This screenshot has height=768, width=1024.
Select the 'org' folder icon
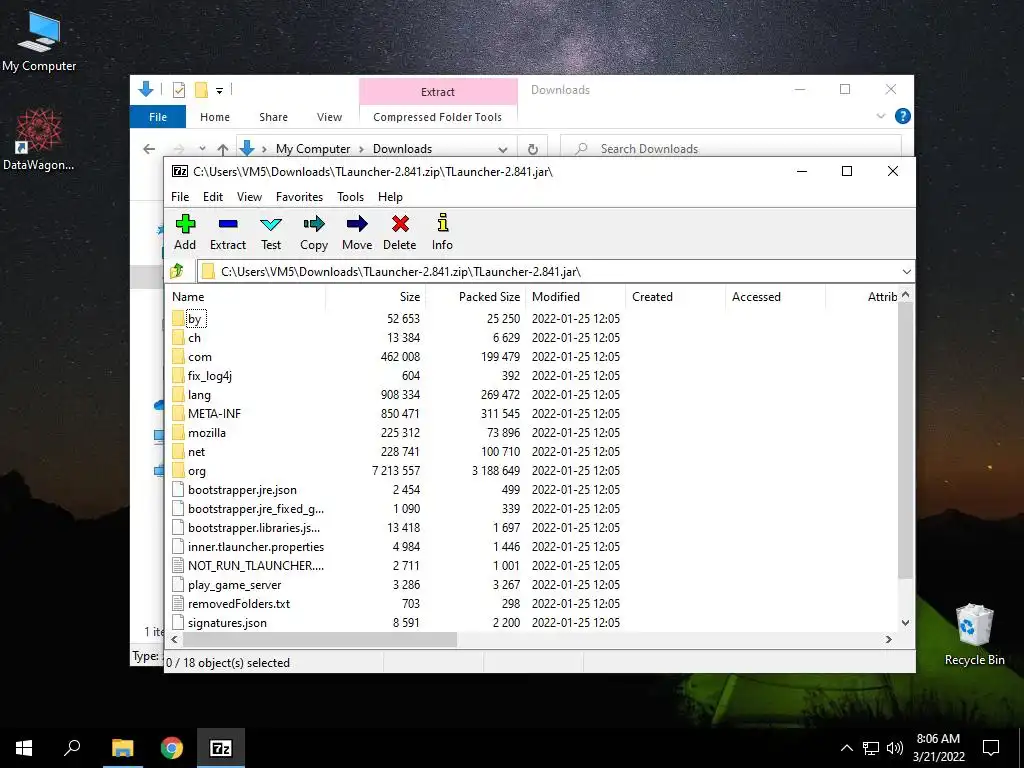coord(178,471)
